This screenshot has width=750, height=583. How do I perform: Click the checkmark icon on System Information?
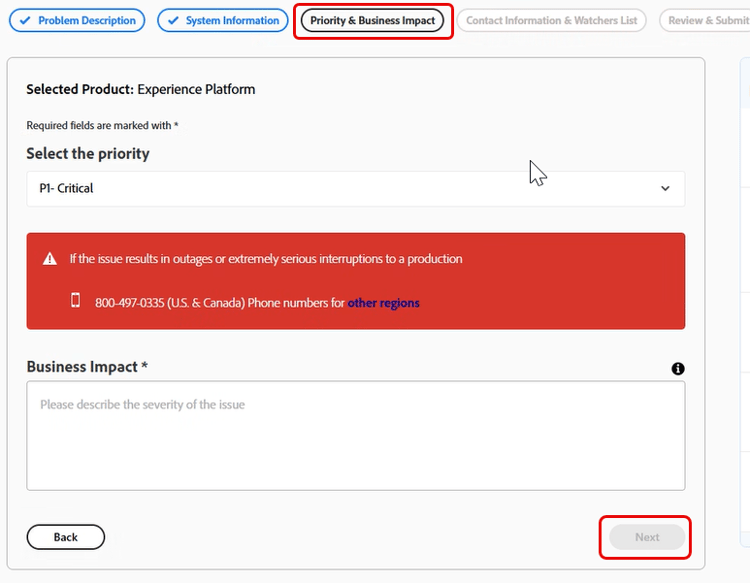pos(173,21)
